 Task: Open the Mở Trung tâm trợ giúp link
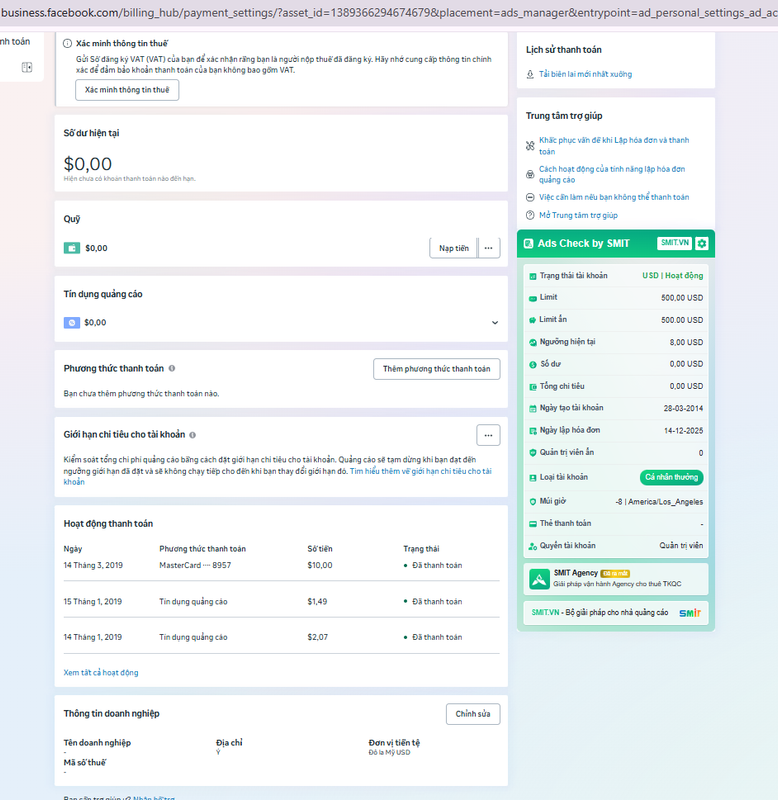point(579,215)
